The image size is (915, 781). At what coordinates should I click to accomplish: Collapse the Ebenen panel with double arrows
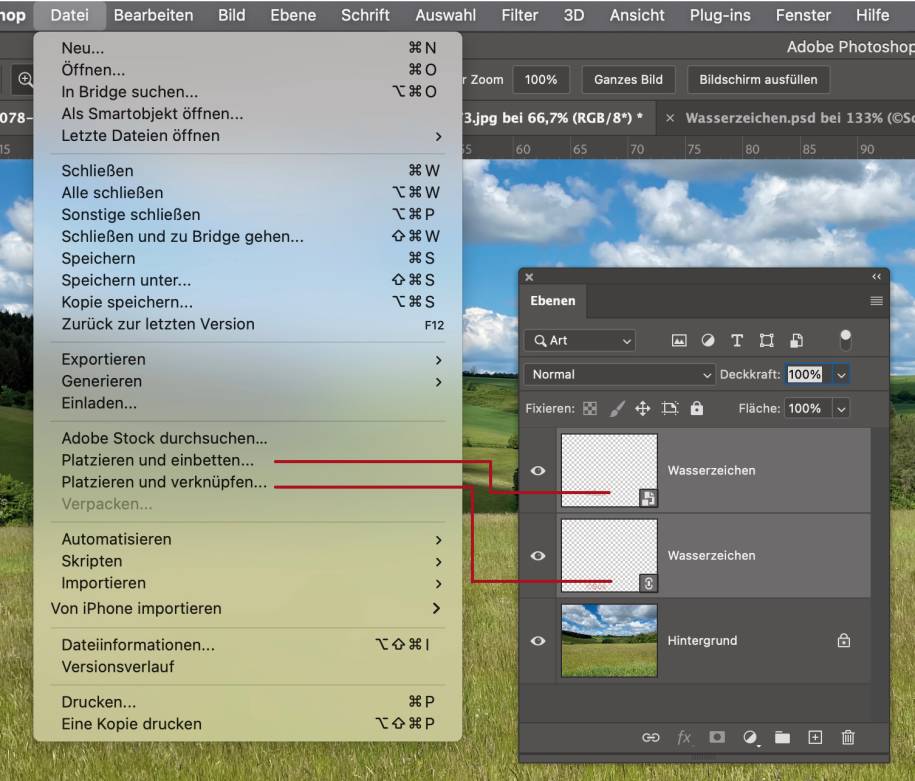click(x=876, y=277)
